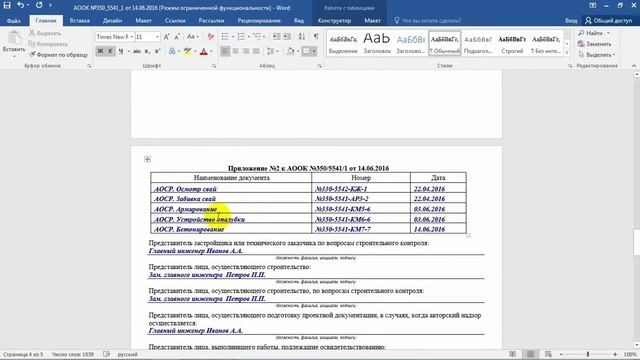Switch to Print Layout view in status bar
This screenshot has height=360, width=640.
[530, 354]
